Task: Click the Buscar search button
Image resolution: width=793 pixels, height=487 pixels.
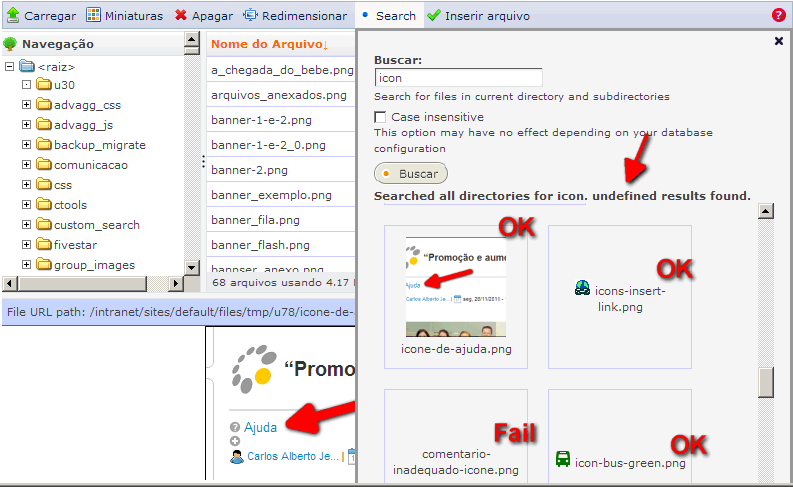Action: pyautogui.click(x=411, y=173)
